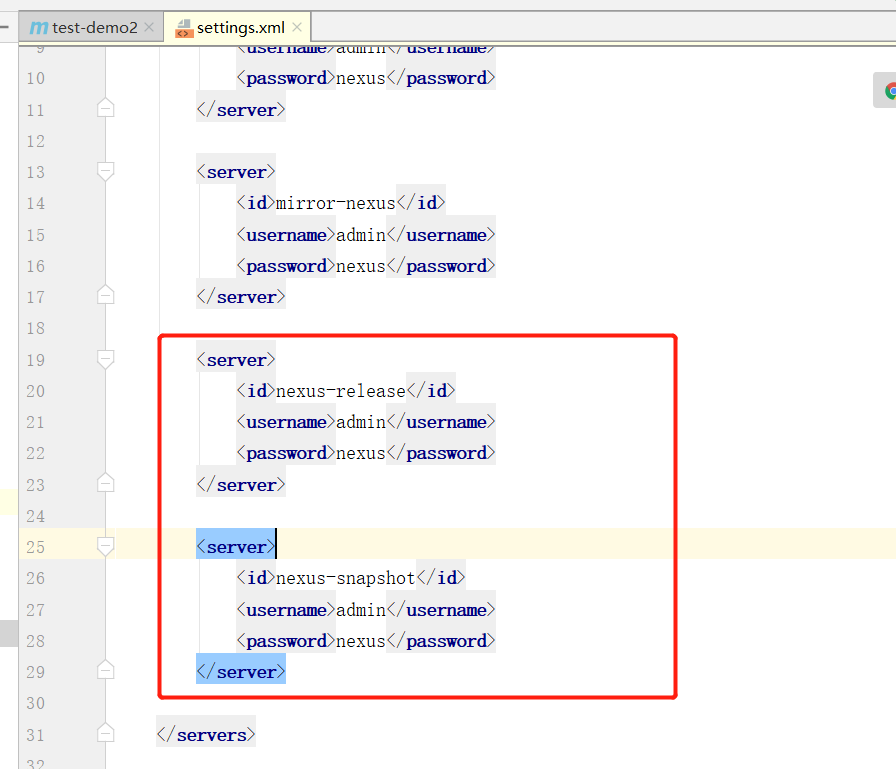This screenshot has height=769, width=896.
Task: Click nexus password on line 22
Action: tap(361, 454)
